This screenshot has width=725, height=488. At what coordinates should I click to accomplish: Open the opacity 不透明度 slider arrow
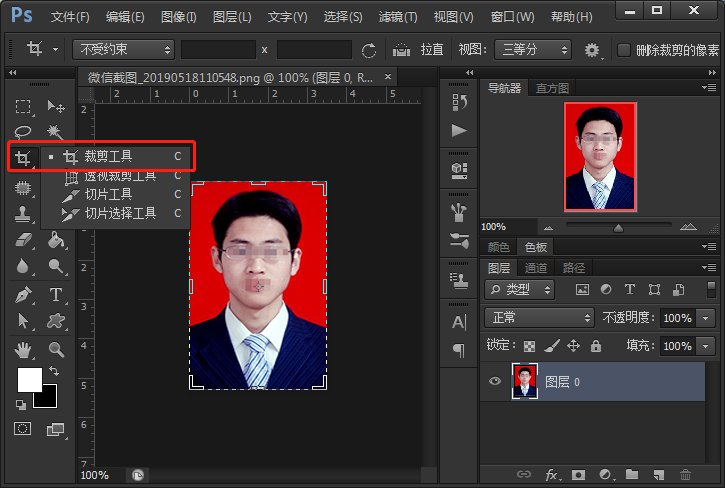706,318
